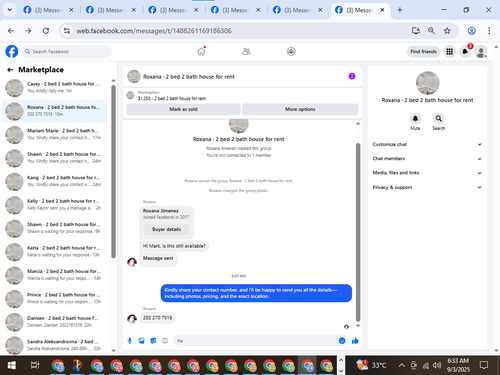Click the conversation list scrollbar

(113, 171)
